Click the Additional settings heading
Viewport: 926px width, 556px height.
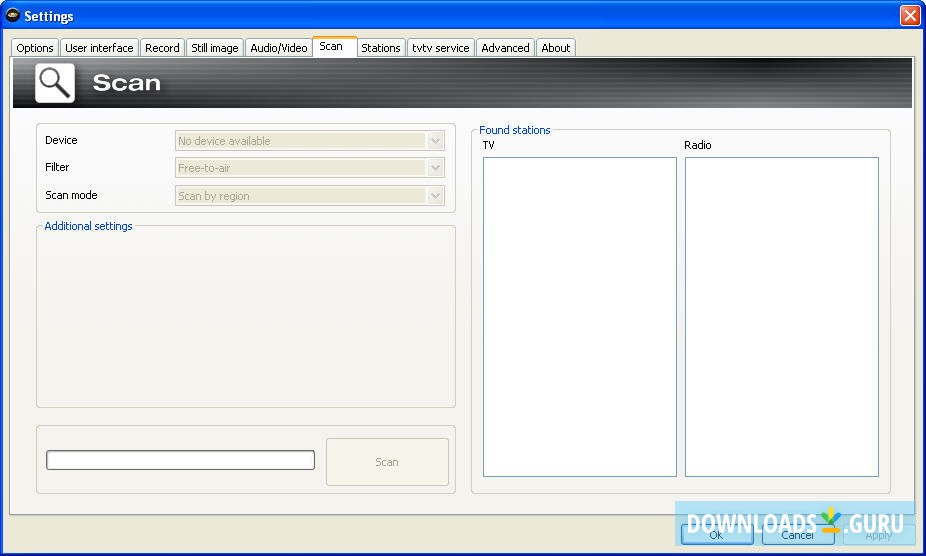[x=89, y=226]
